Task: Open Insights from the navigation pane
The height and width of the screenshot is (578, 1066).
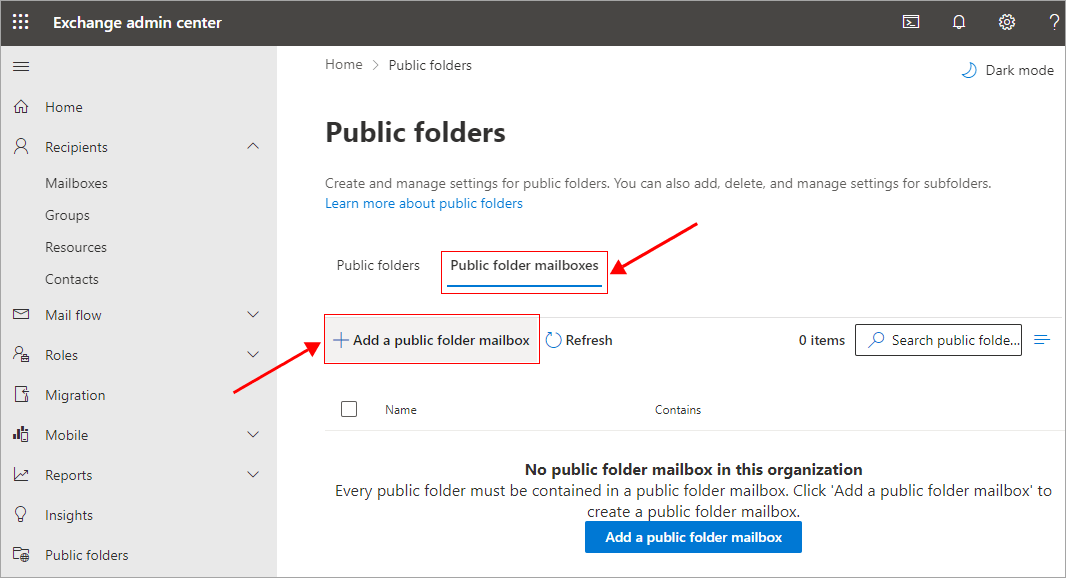Action: click(x=70, y=514)
